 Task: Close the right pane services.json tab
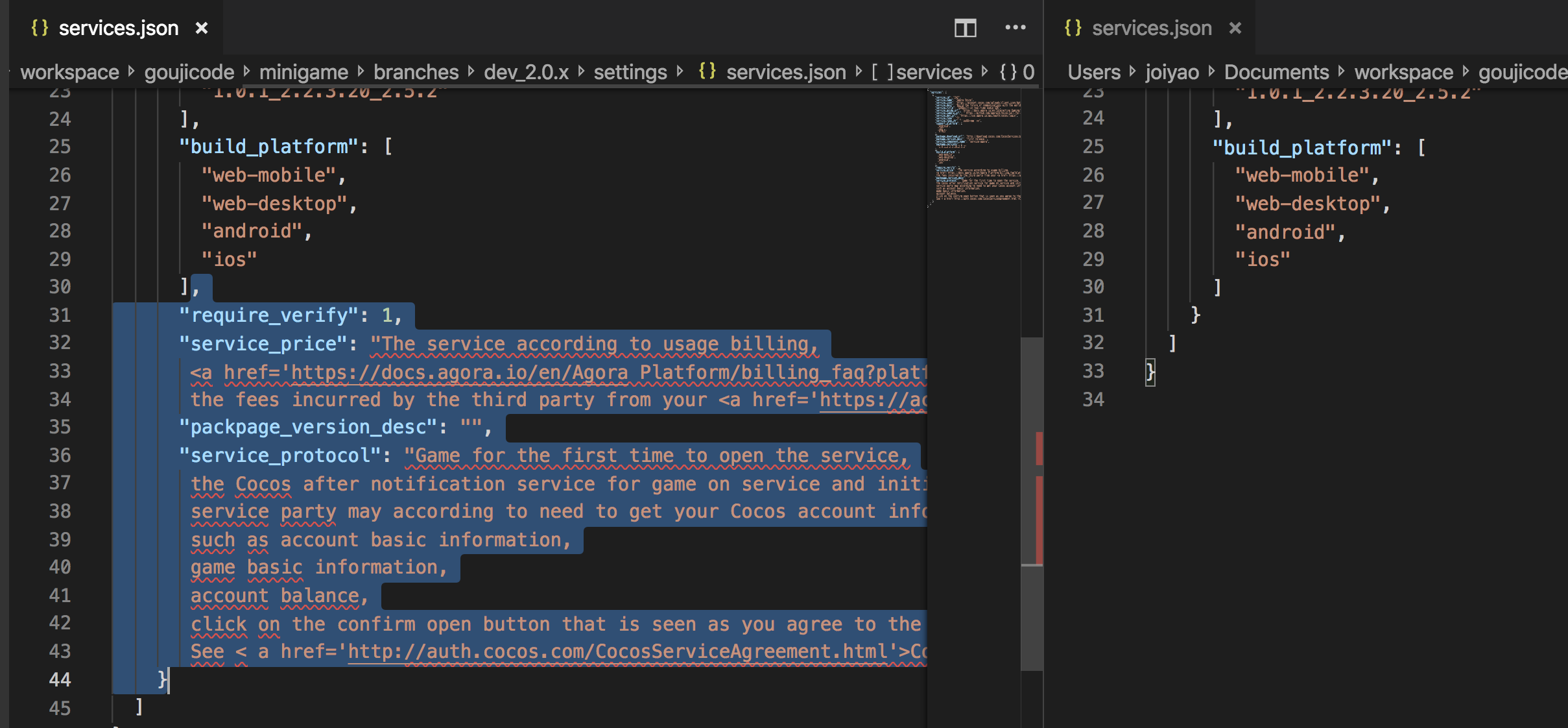pos(1235,28)
